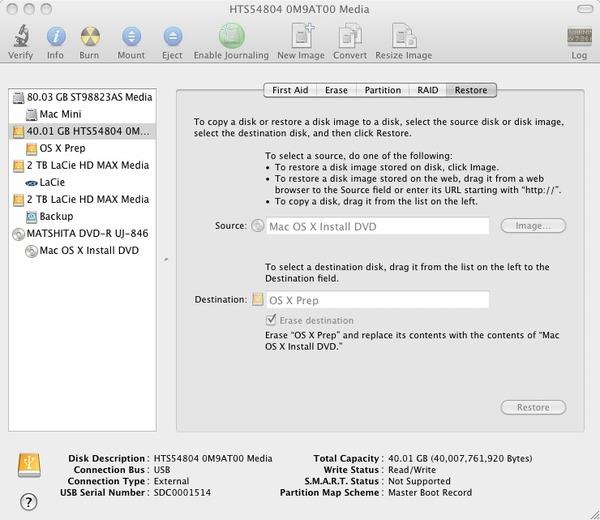This screenshot has width=600, height=520.
Task: Select MATSHITA DVD-R UJ-846 drive
Action: [x=82, y=233]
